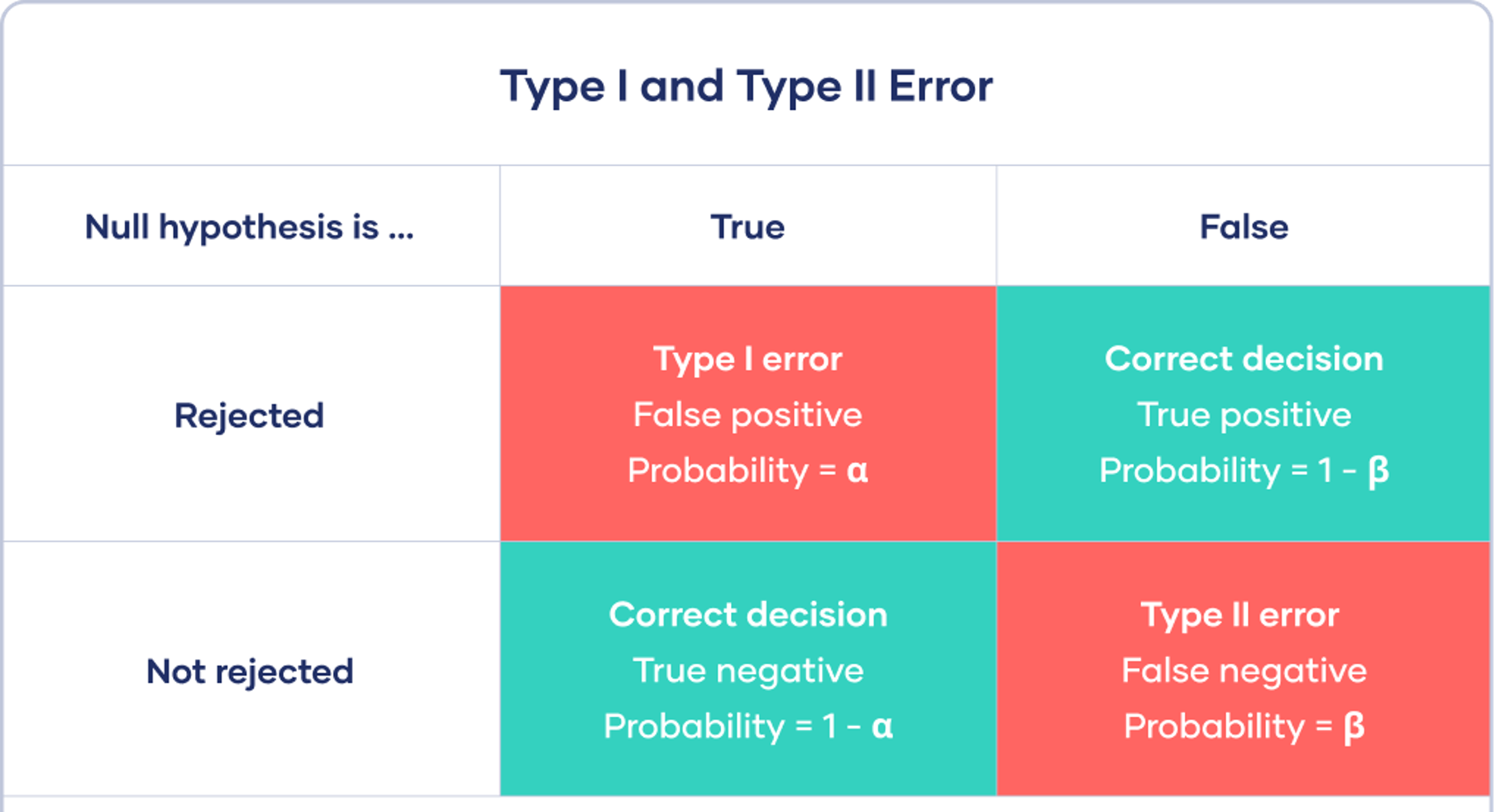Click the β symbol in Type II error cell
The width and height of the screenshot is (1495, 812).
tap(1354, 728)
